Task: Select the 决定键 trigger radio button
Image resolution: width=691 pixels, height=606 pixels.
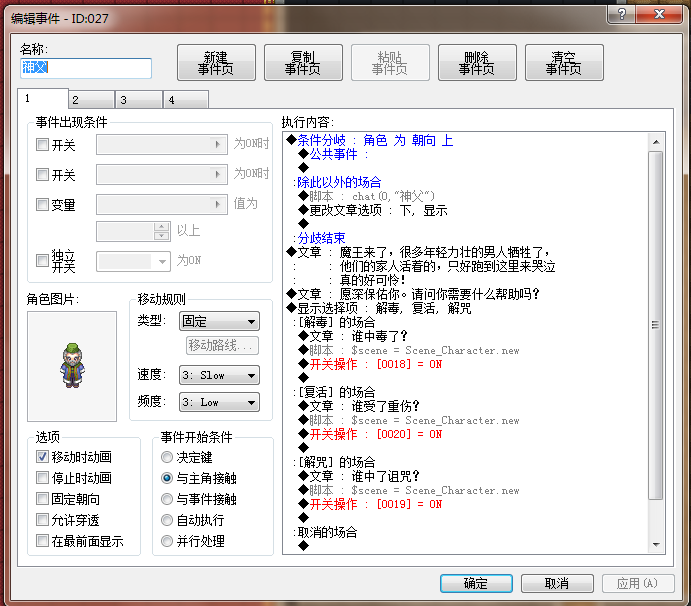Action: [x=167, y=457]
